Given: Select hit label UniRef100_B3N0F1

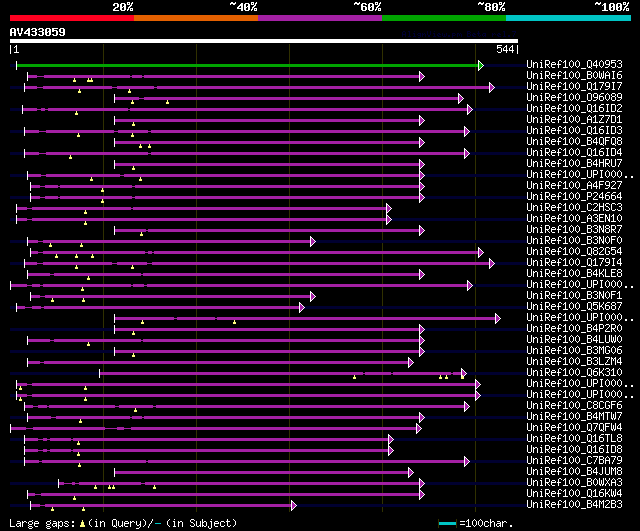Looking at the screenshot, I should (x=574, y=295).
